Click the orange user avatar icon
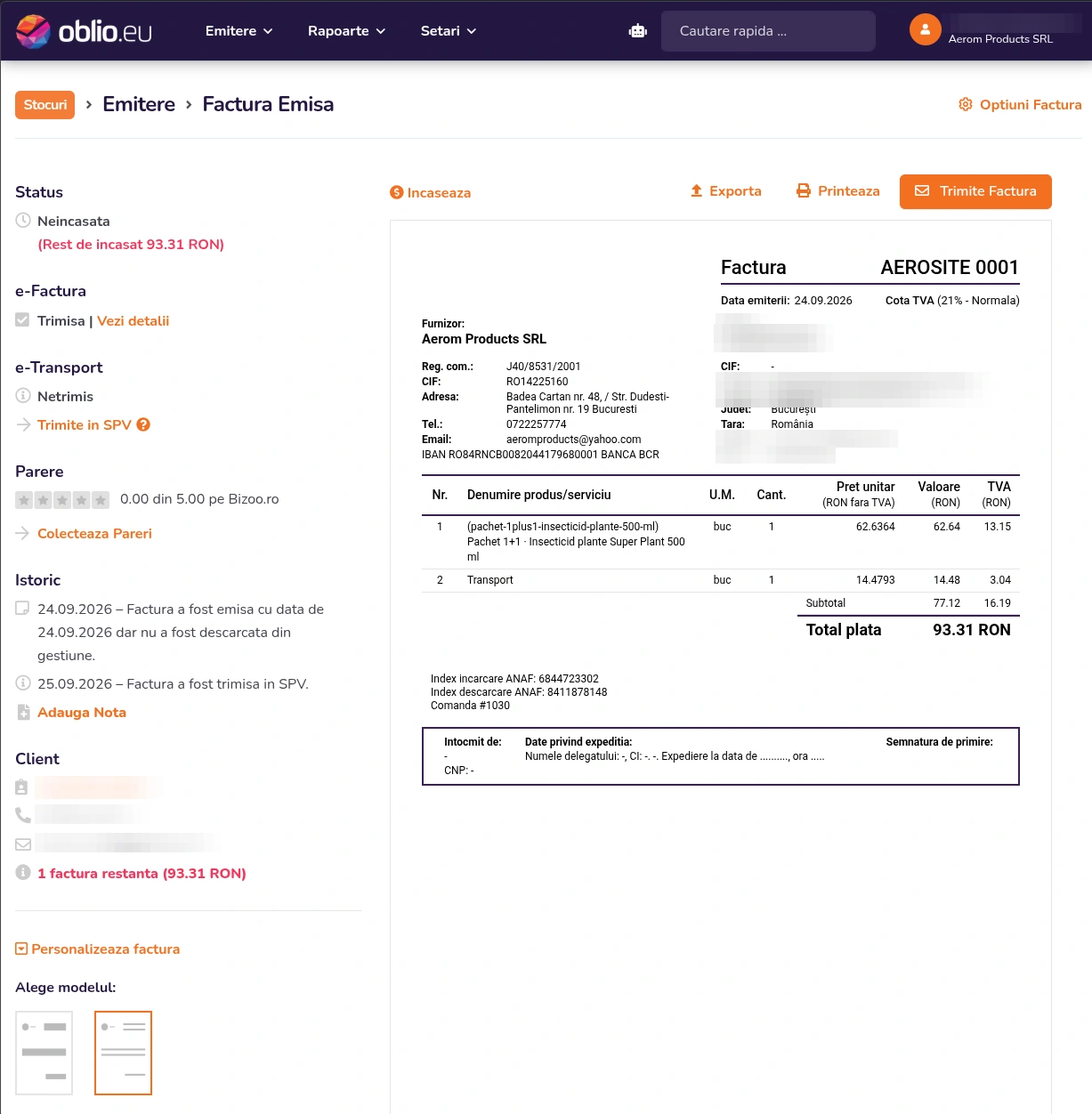The image size is (1092, 1114). pos(926,29)
